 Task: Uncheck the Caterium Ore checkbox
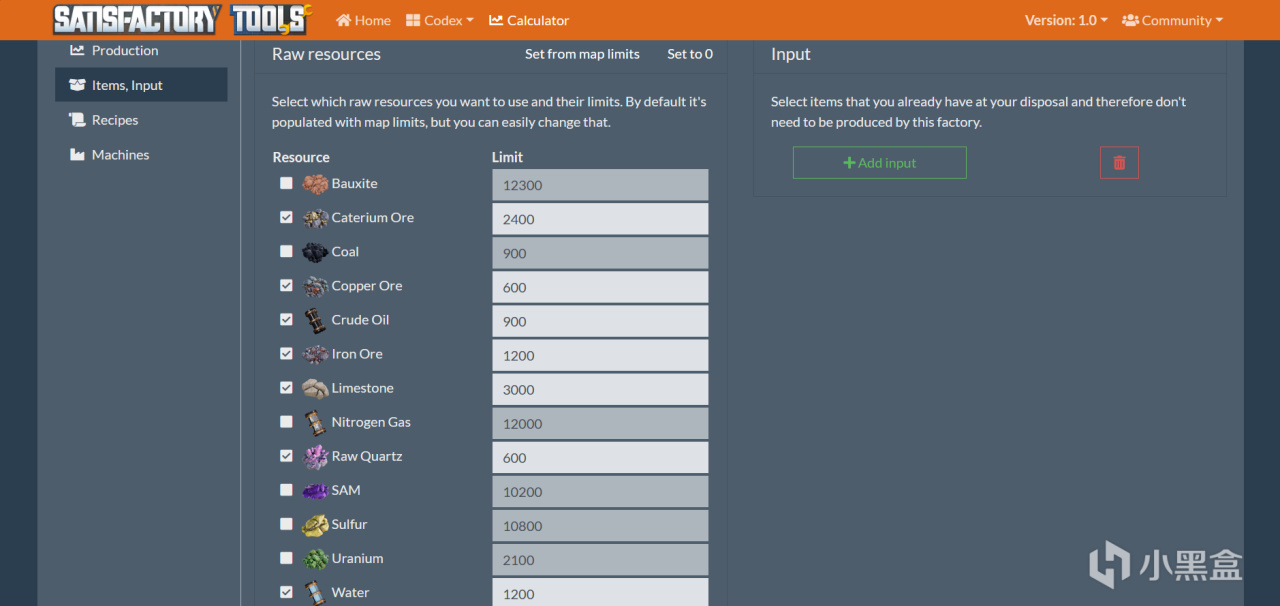(287, 218)
